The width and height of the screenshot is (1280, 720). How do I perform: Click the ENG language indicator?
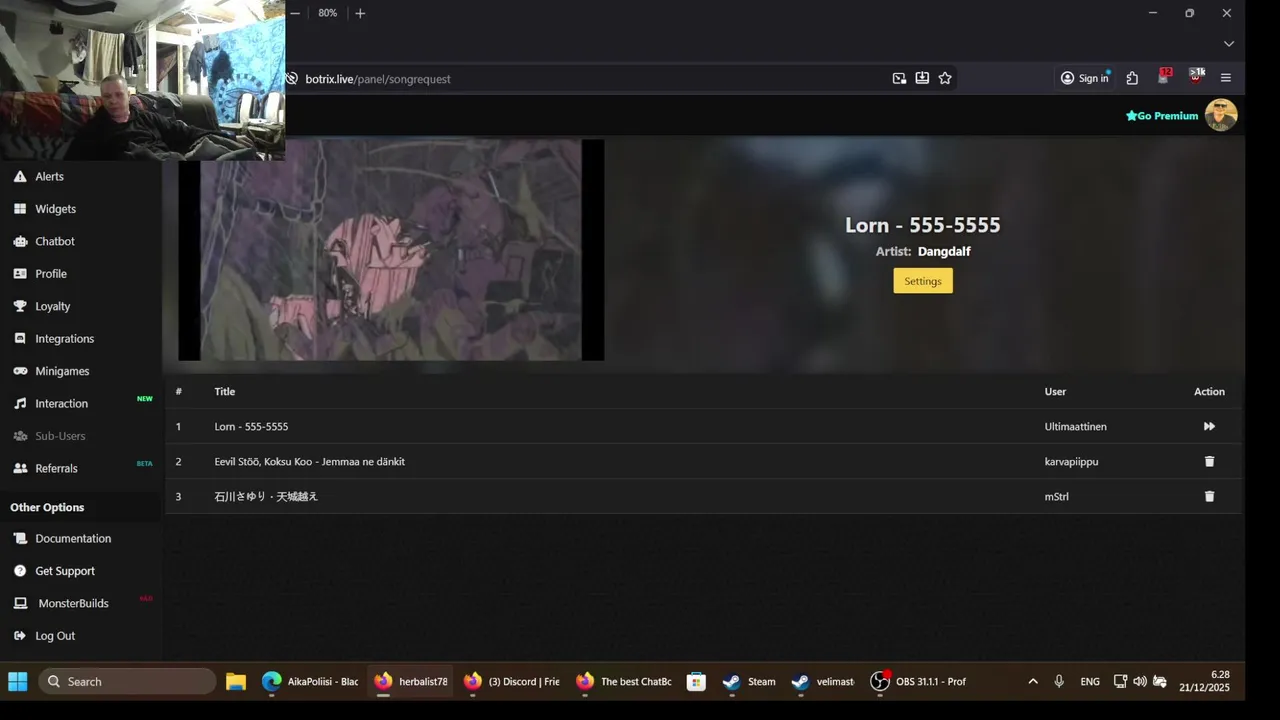(x=1090, y=682)
